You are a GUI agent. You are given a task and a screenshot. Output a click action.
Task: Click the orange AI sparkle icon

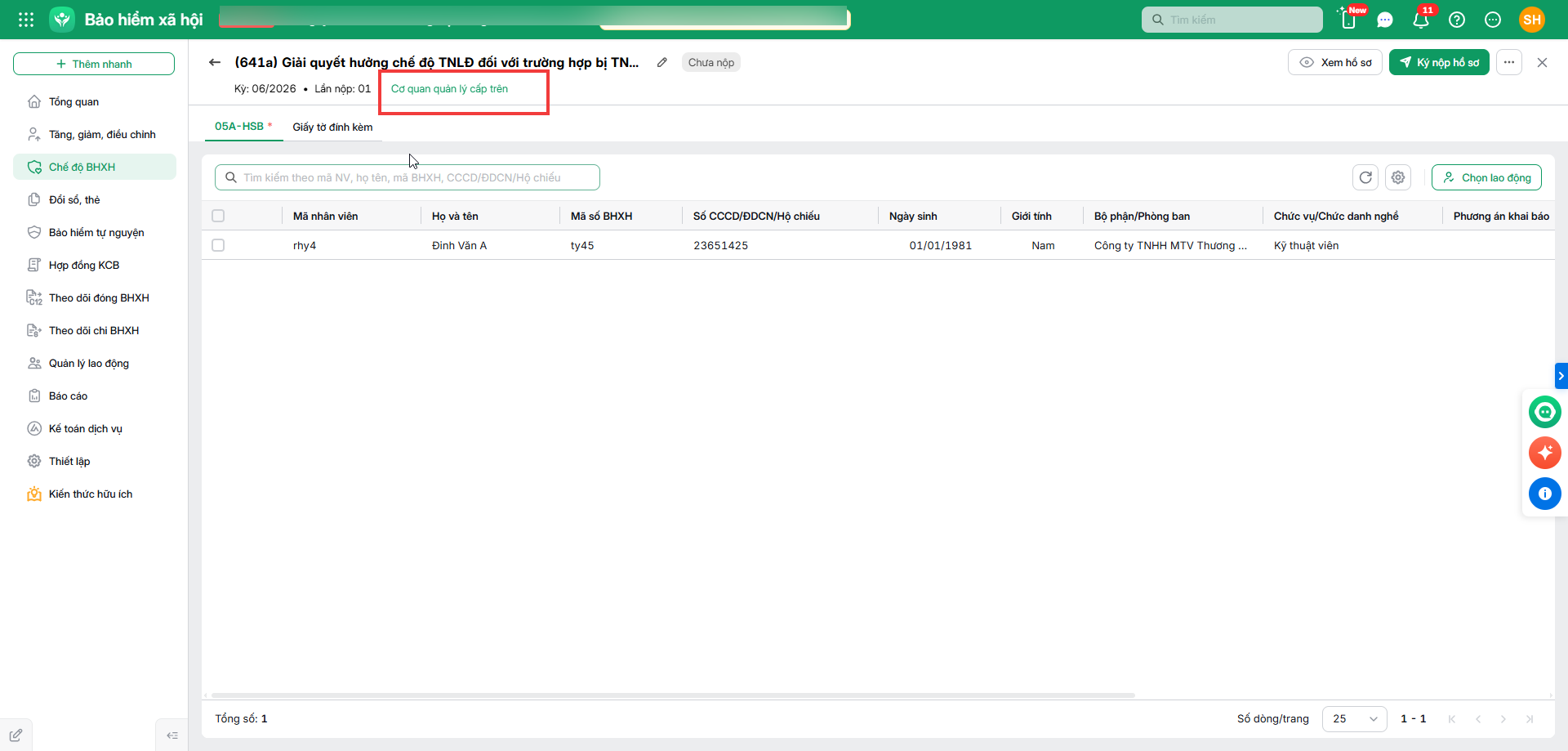coord(1545,453)
